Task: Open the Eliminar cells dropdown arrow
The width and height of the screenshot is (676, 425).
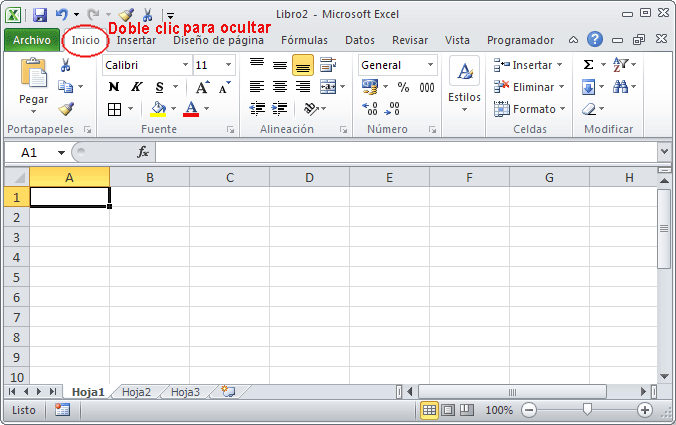Action: click(561, 87)
